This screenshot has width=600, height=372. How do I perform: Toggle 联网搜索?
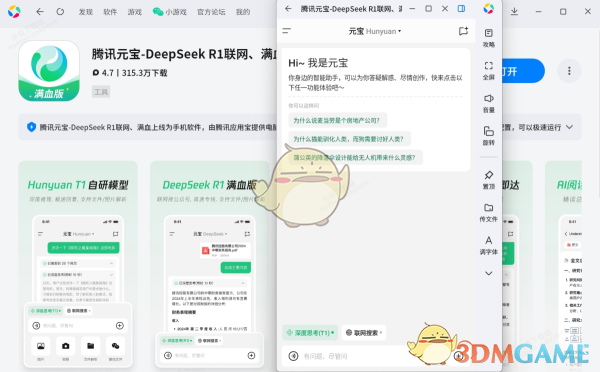pyautogui.click(x=364, y=333)
